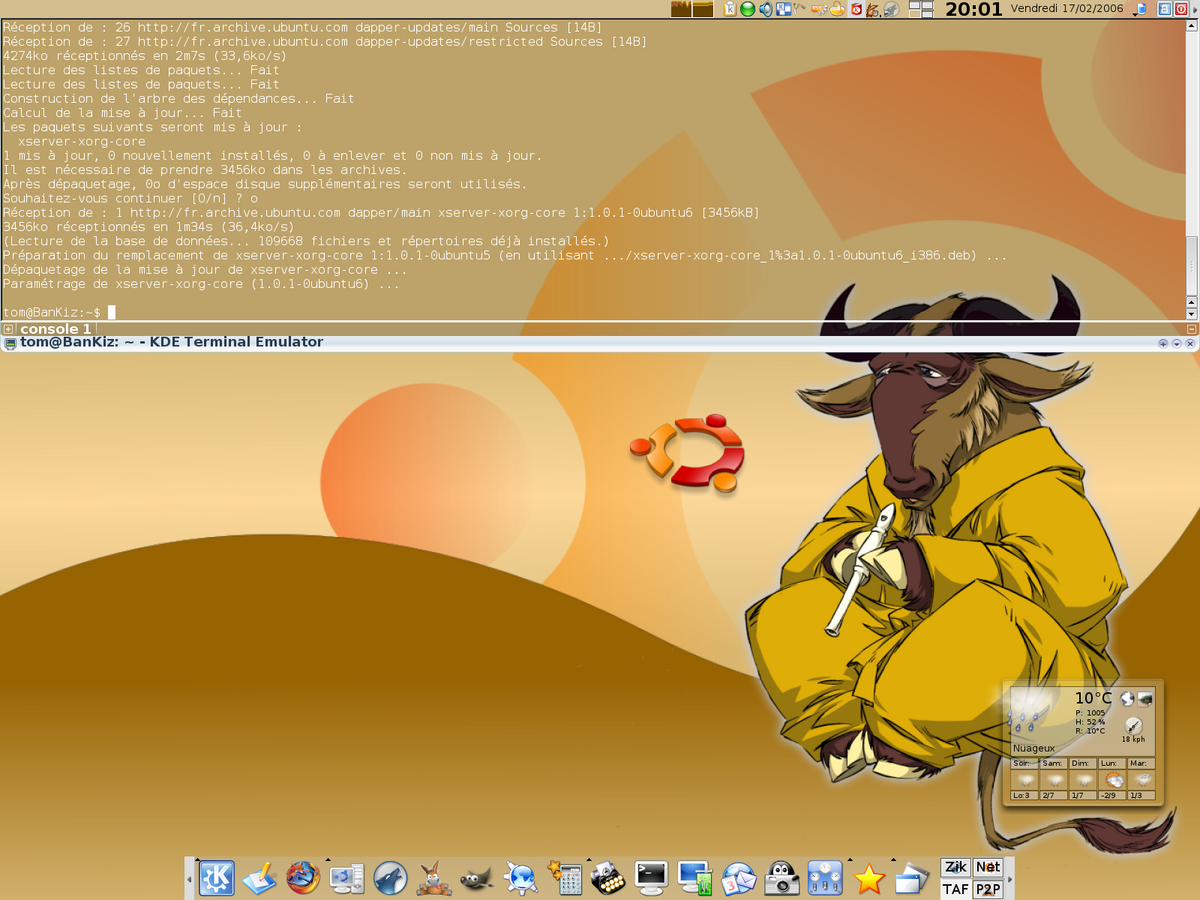
Task: Click the Mar: forecast label
Action: point(1140,763)
